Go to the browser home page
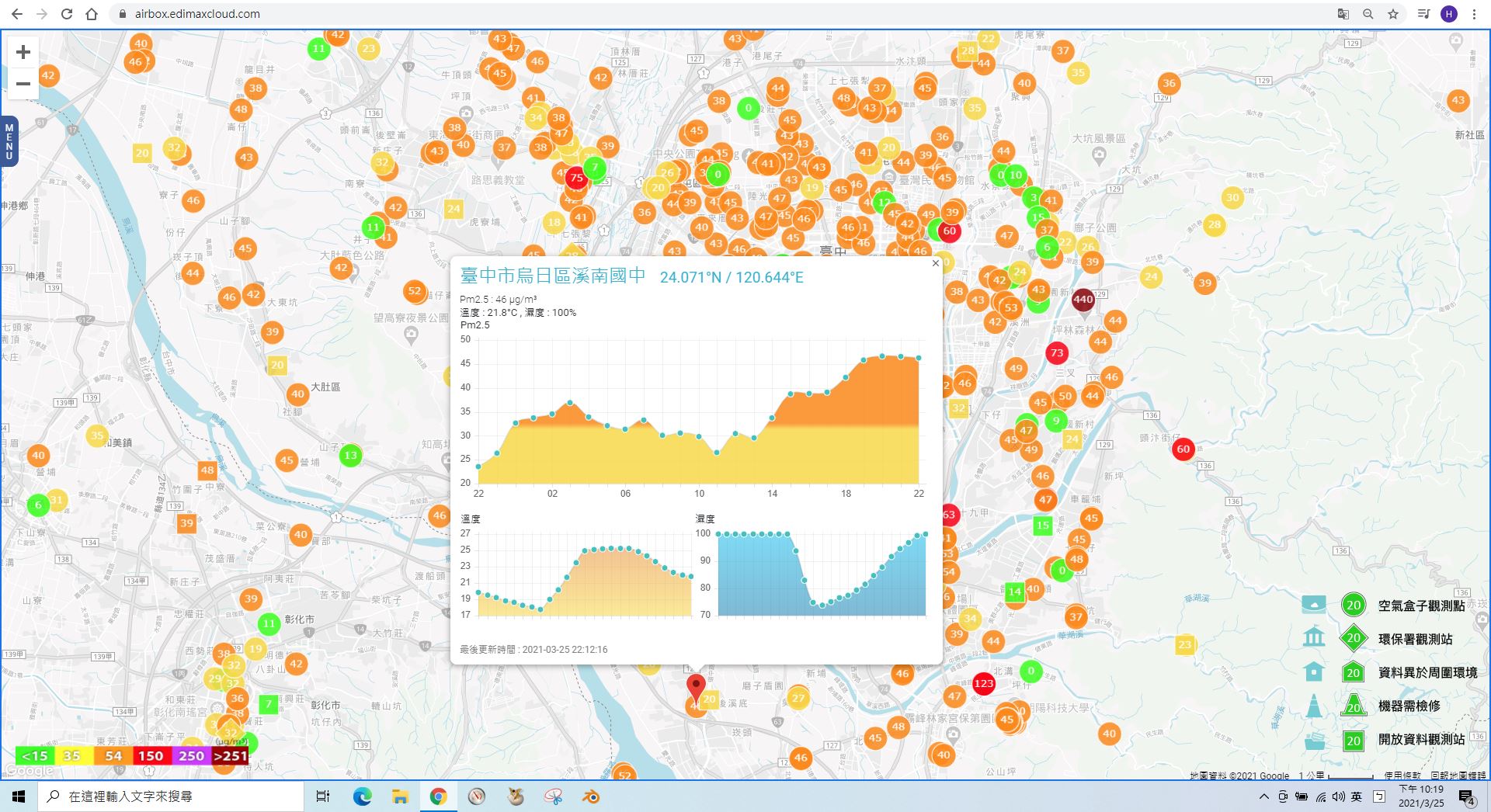 pyautogui.click(x=92, y=14)
